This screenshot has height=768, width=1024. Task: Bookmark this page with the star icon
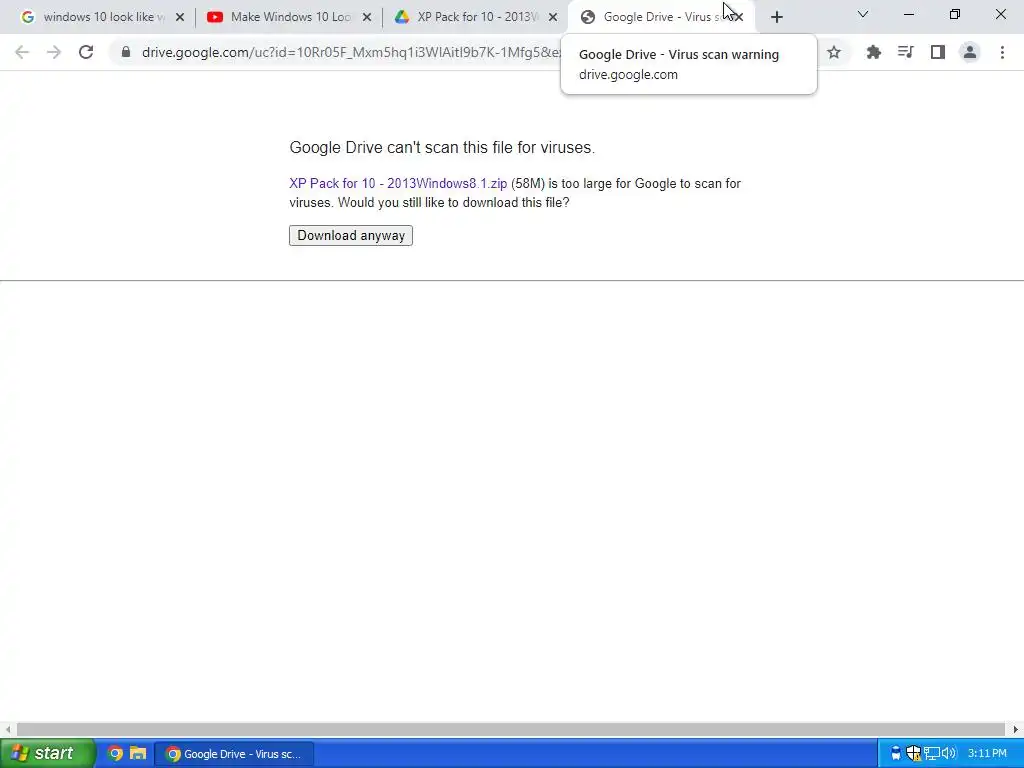pyautogui.click(x=834, y=52)
